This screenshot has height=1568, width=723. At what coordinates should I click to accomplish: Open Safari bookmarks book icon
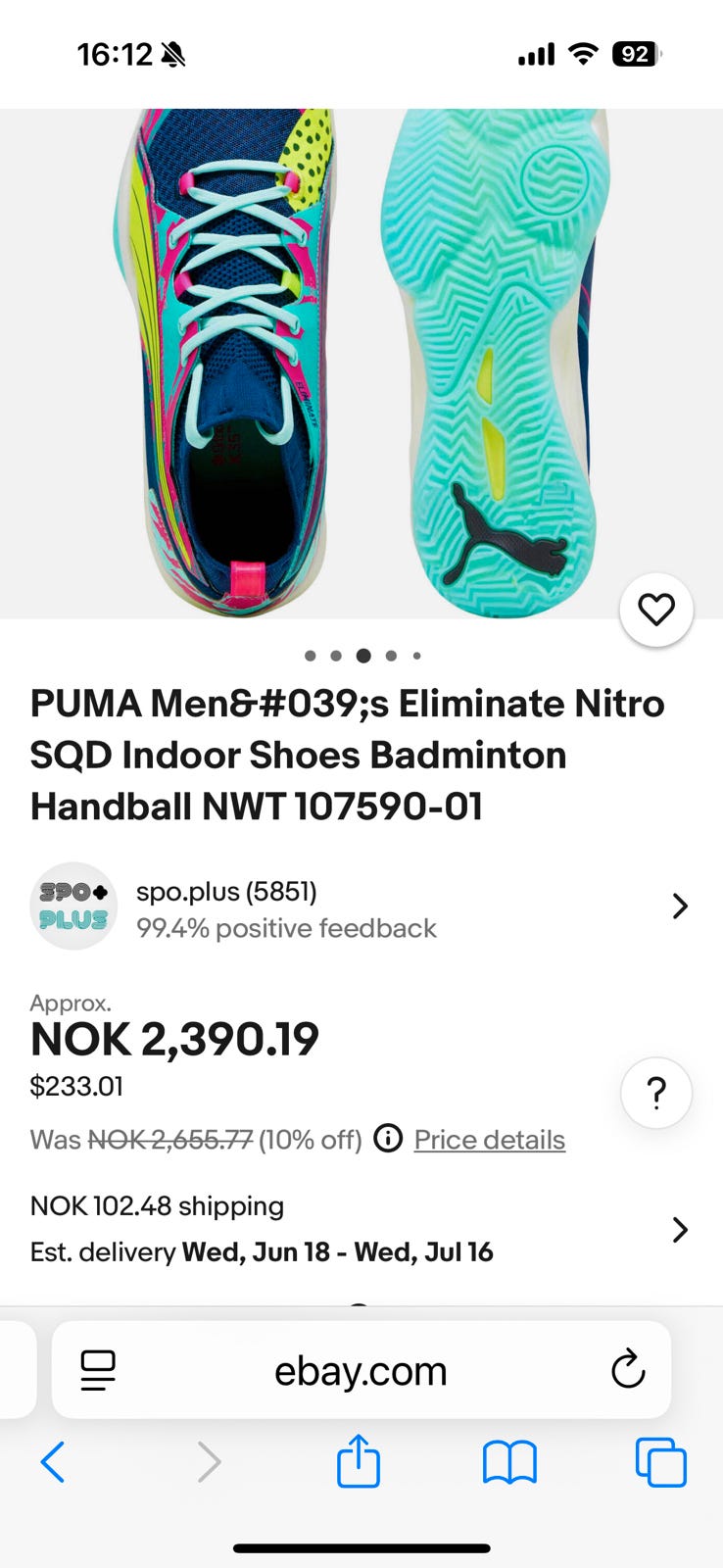(x=509, y=1462)
